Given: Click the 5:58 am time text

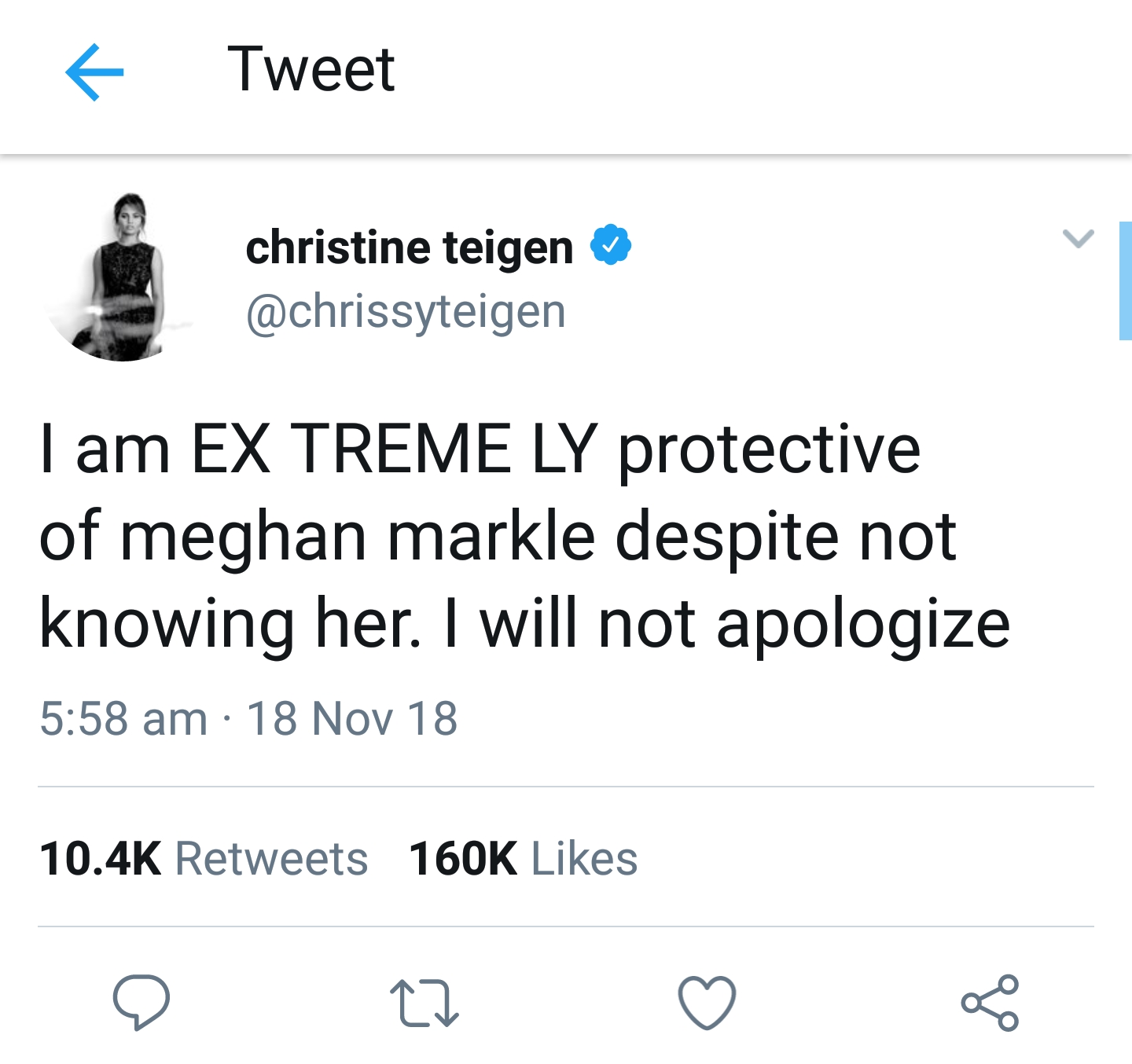Looking at the screenshot, I should (x=123, y=719).
